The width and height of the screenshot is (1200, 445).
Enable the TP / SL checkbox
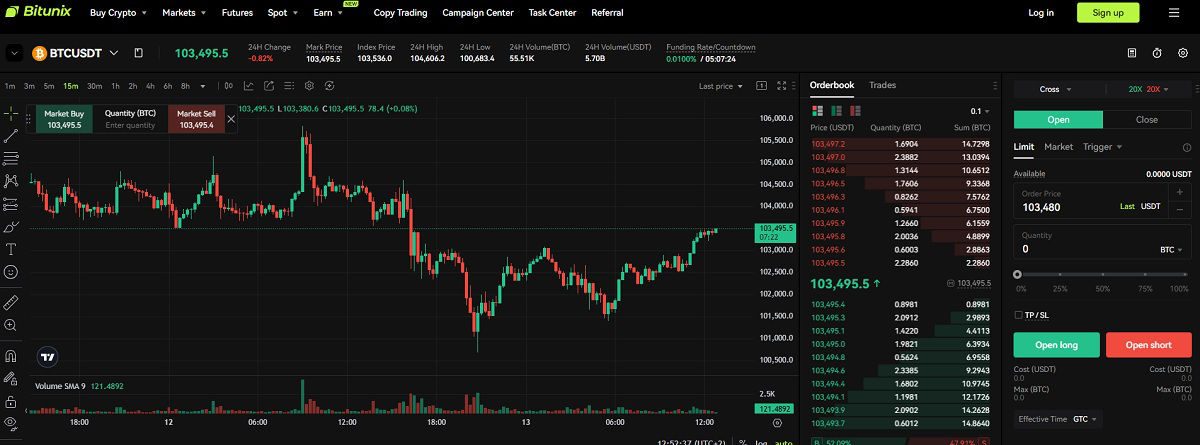1018,315
